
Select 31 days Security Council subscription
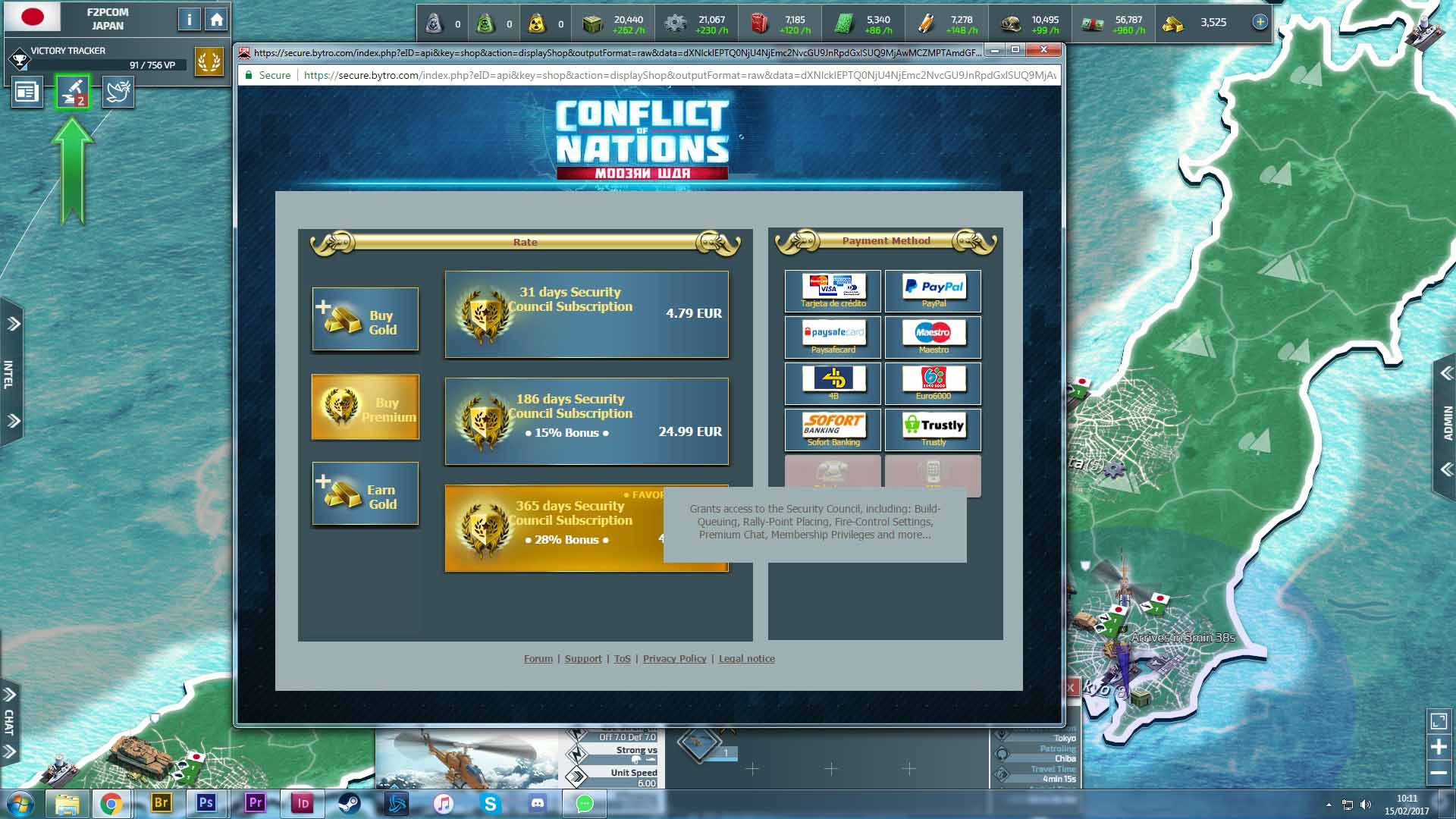tap(586, 314)
